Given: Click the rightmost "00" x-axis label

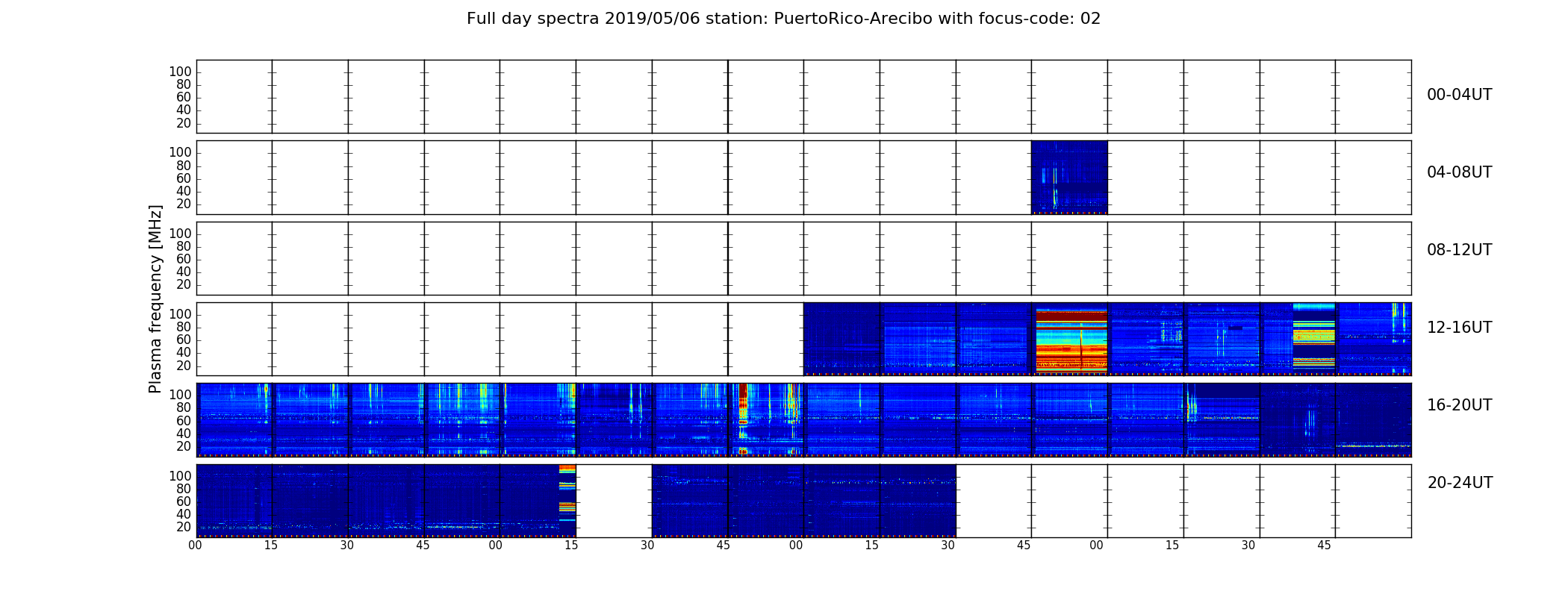Looking at the screenshot, I should click(1096, 546).
